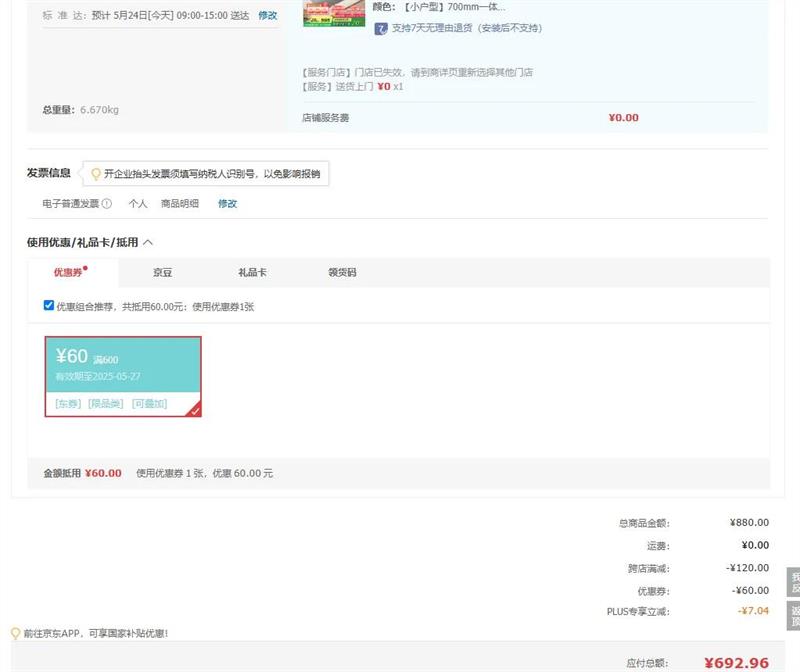Click the lightbulb icon near 前往京东APP
The height and width of the screenshot is (672, 800).
click(x=15, y=633)
